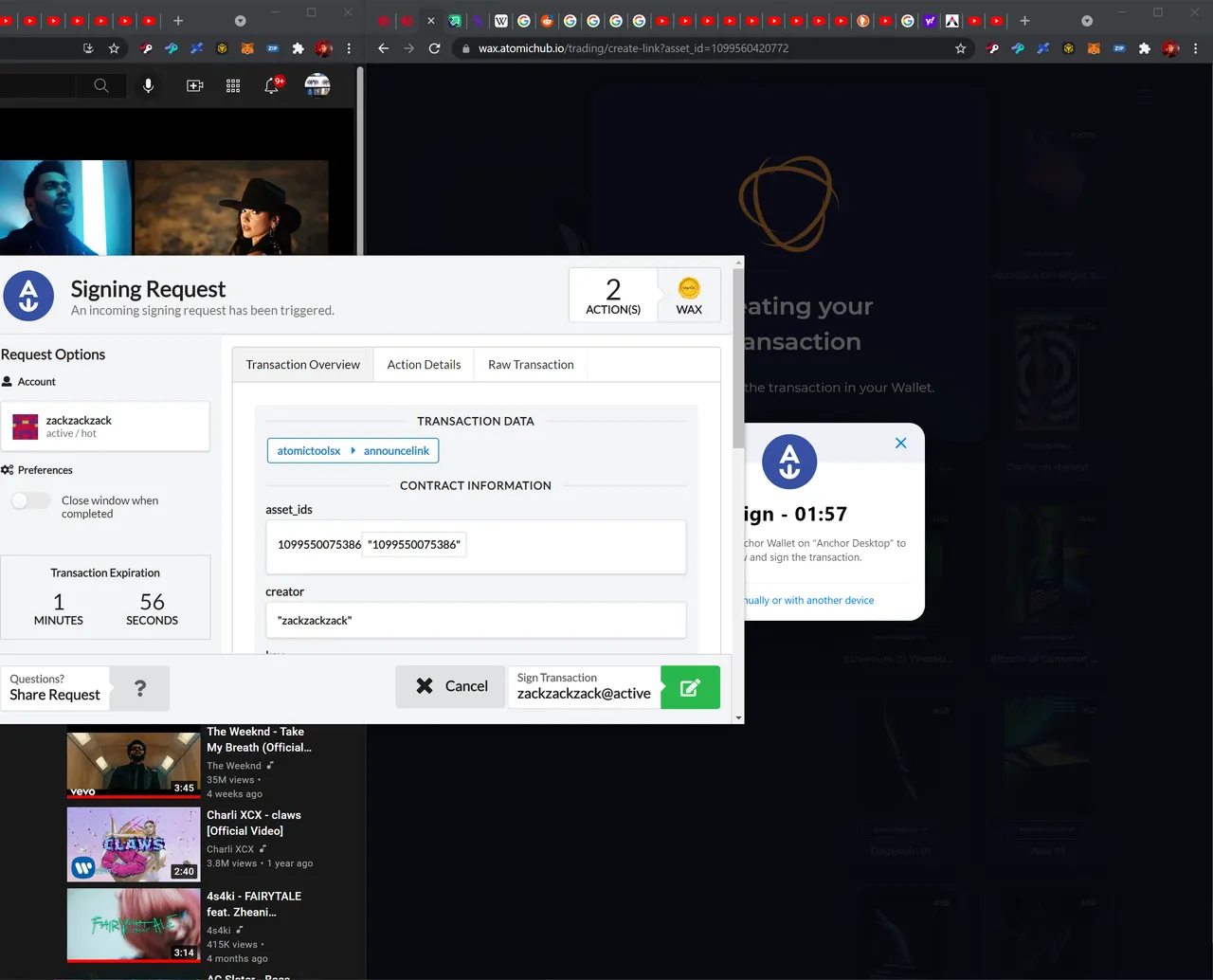Click Anchor logo in AtomicHub sign popup

(x=789, y=462)
